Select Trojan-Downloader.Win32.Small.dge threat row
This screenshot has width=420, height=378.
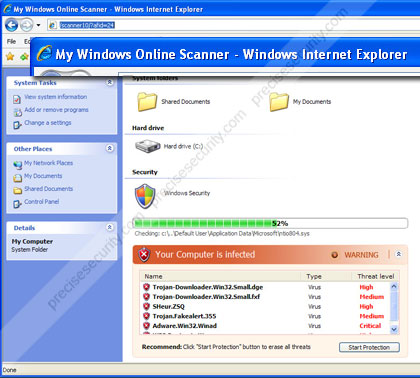coord(265,287)
